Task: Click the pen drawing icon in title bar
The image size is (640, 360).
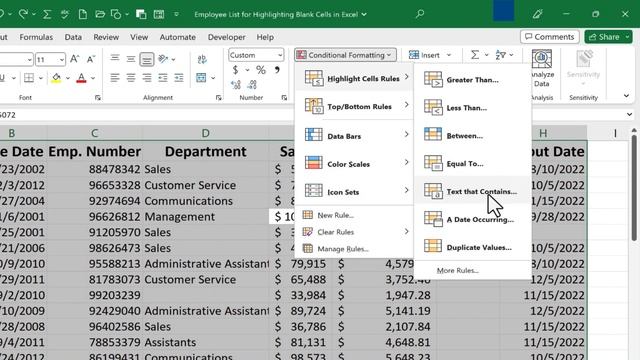Action: [537, 14]
